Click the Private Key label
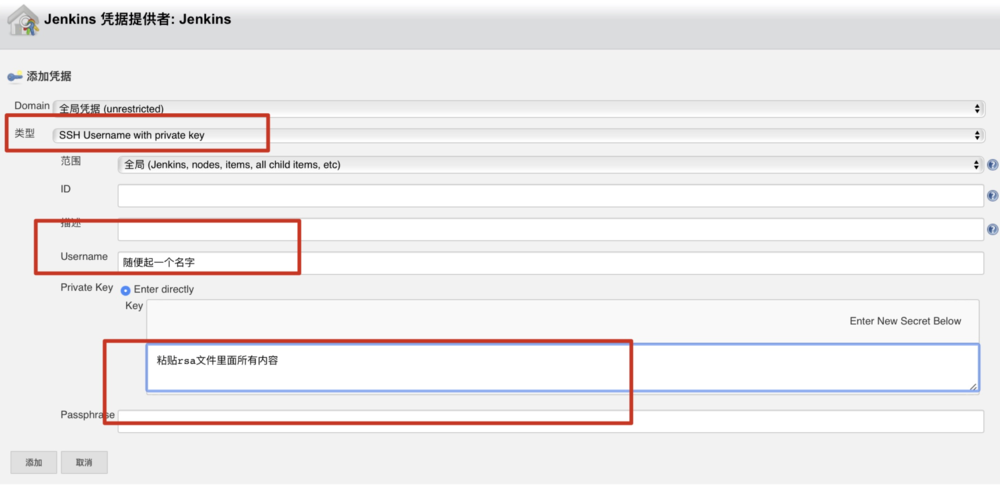The image size is (1000, 493). pyautogui.click(x=87, y=287)
